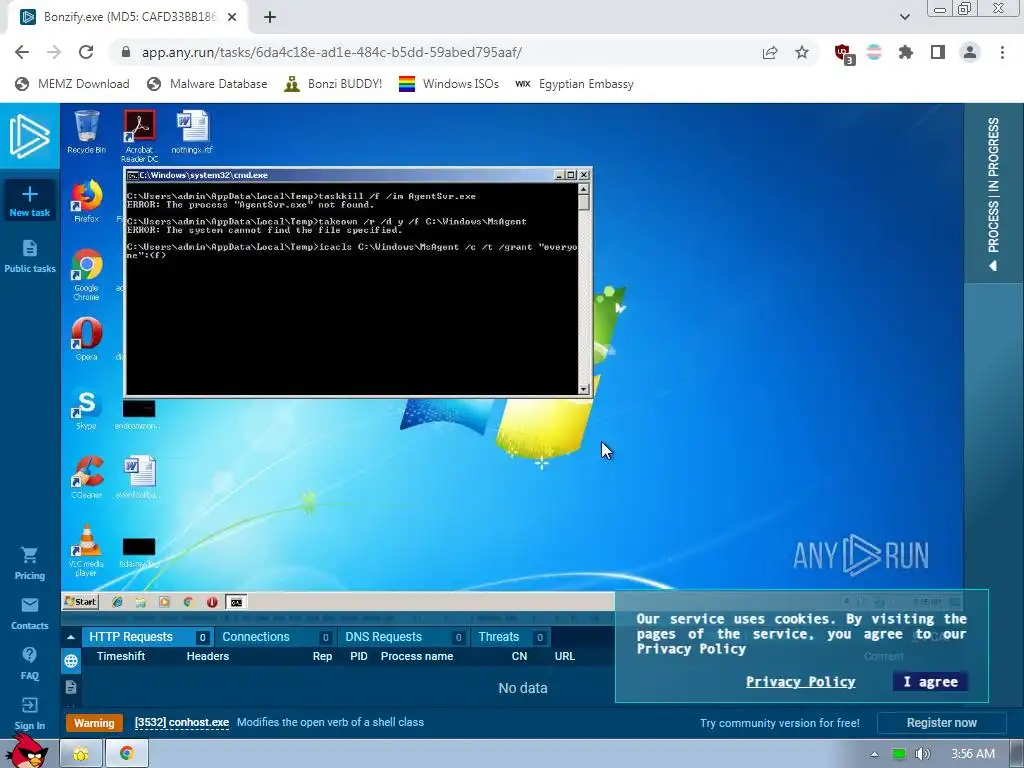Image resolution: width=1024 pixels, height=768 pixels.
Task: Open the Chrome profile avatar
Action: click(970, 52)
